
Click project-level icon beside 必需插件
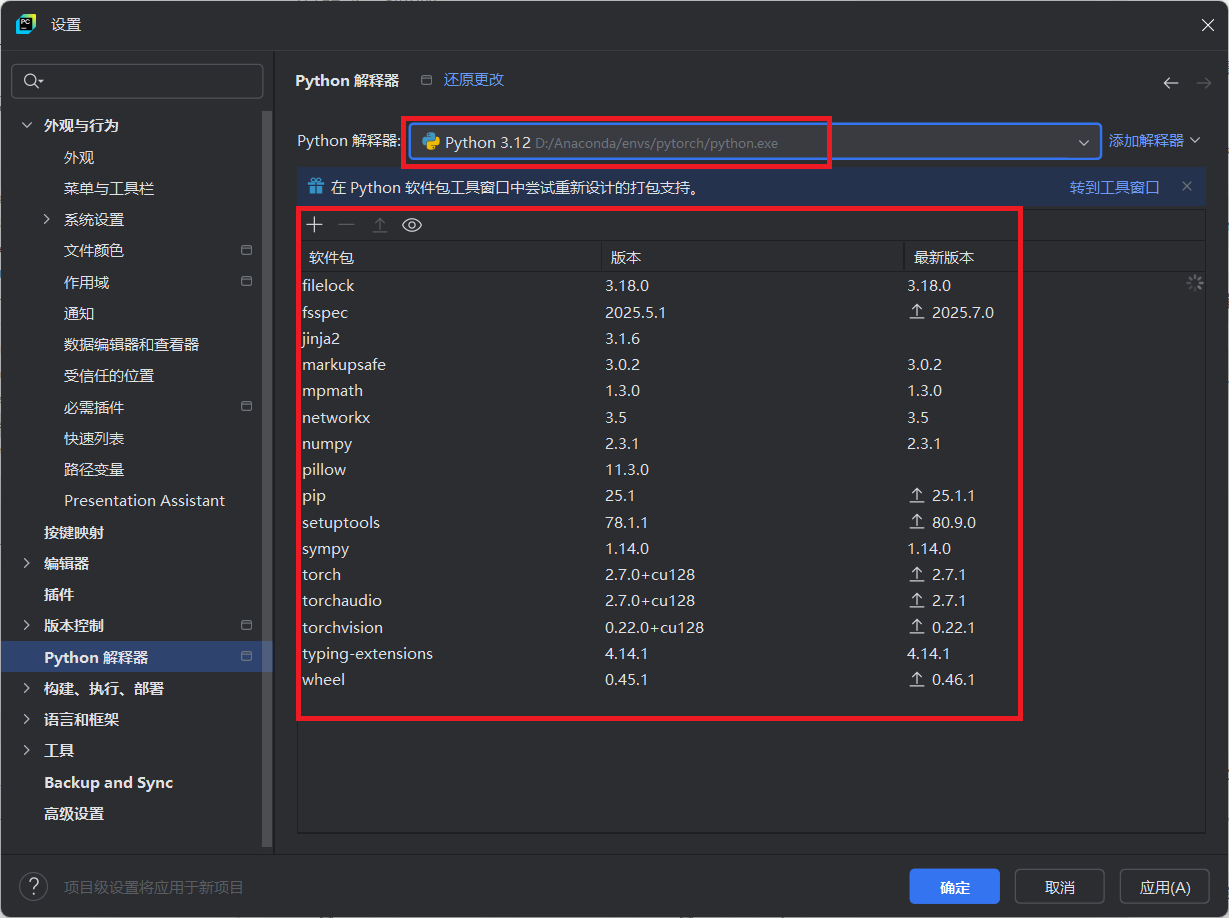247,407
